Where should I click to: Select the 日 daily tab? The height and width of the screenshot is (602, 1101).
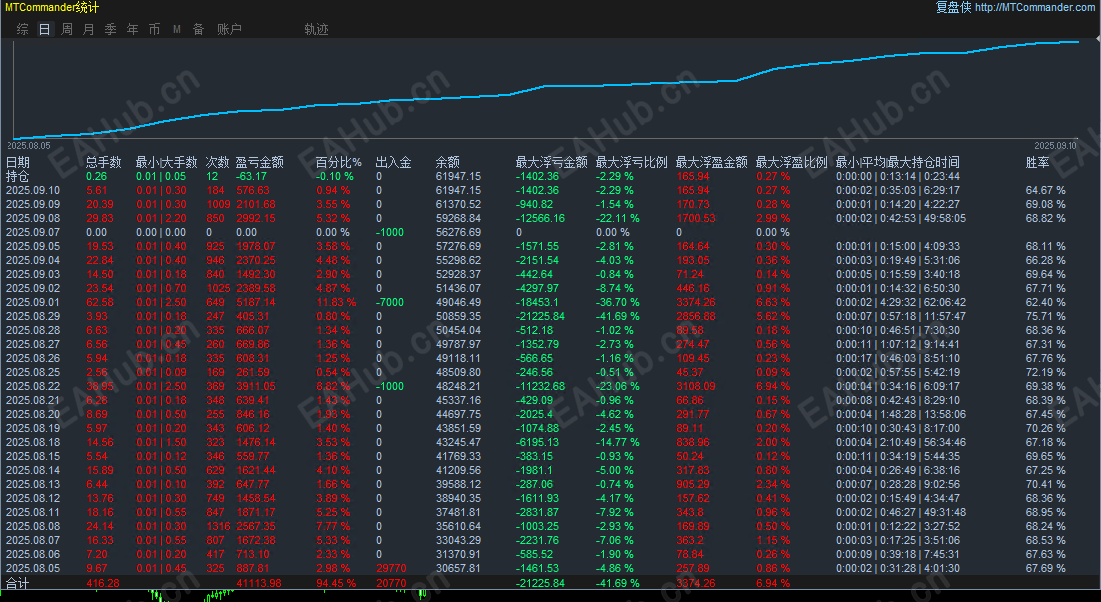44,29
